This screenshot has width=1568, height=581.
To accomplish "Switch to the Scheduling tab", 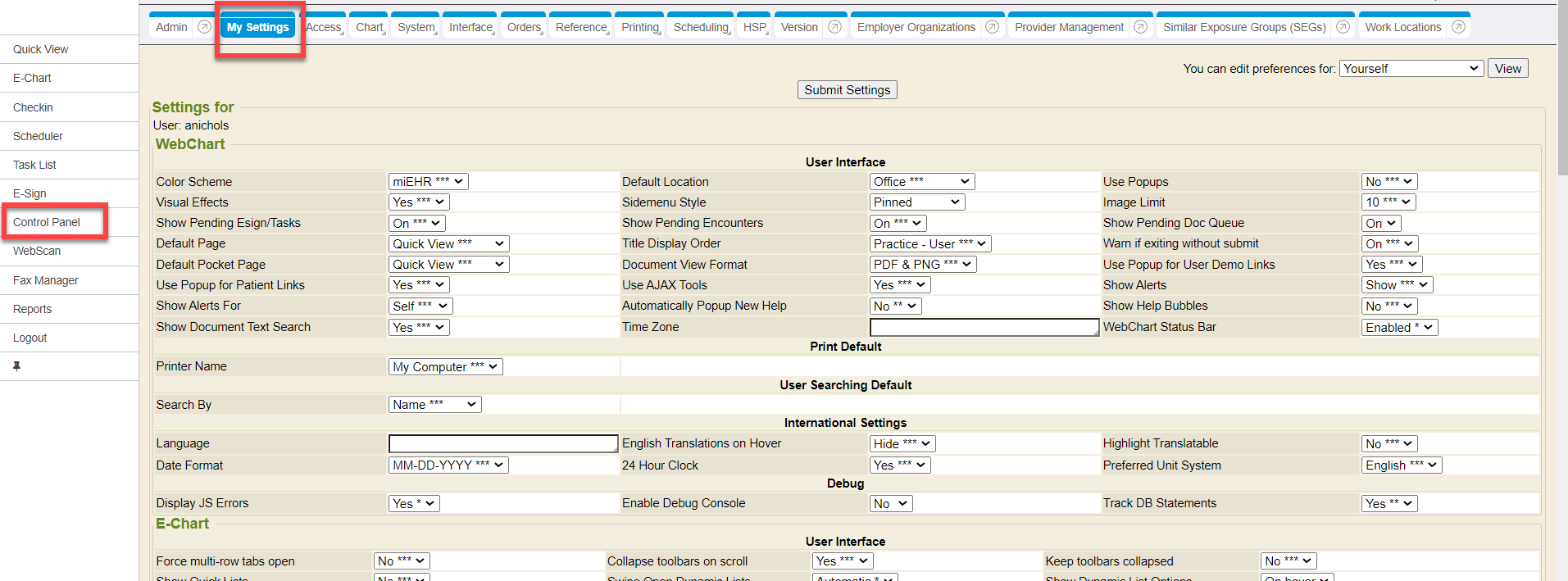I will click(701, 27).
